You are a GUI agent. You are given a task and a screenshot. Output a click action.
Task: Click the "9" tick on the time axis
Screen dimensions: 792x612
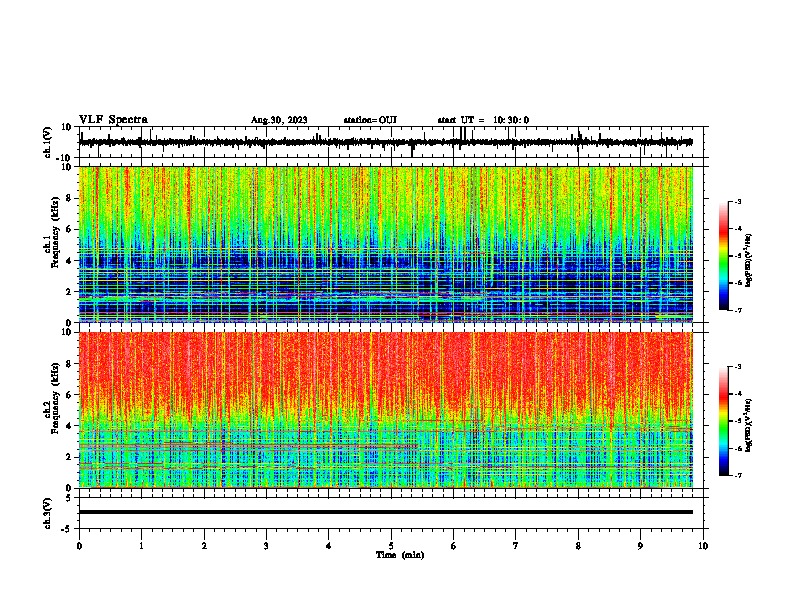(x=640, y=546)
